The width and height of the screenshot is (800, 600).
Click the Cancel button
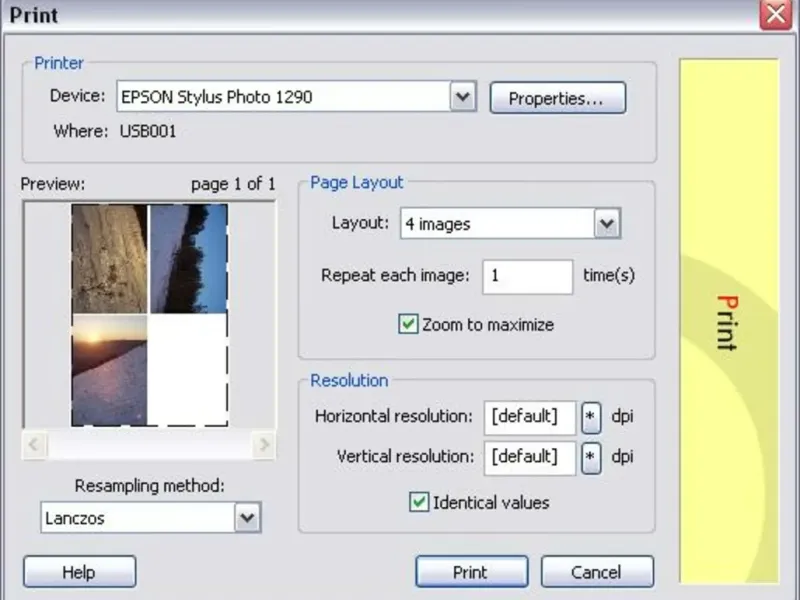597,572
